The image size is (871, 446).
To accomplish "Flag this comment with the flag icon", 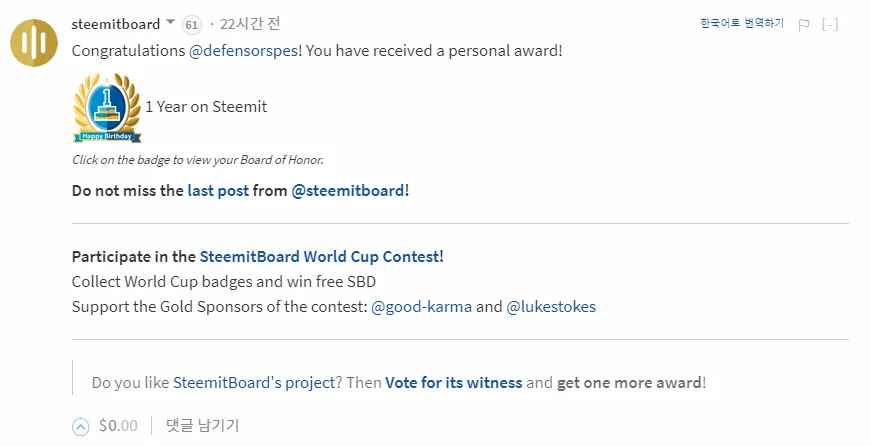I will click(803, 24).
